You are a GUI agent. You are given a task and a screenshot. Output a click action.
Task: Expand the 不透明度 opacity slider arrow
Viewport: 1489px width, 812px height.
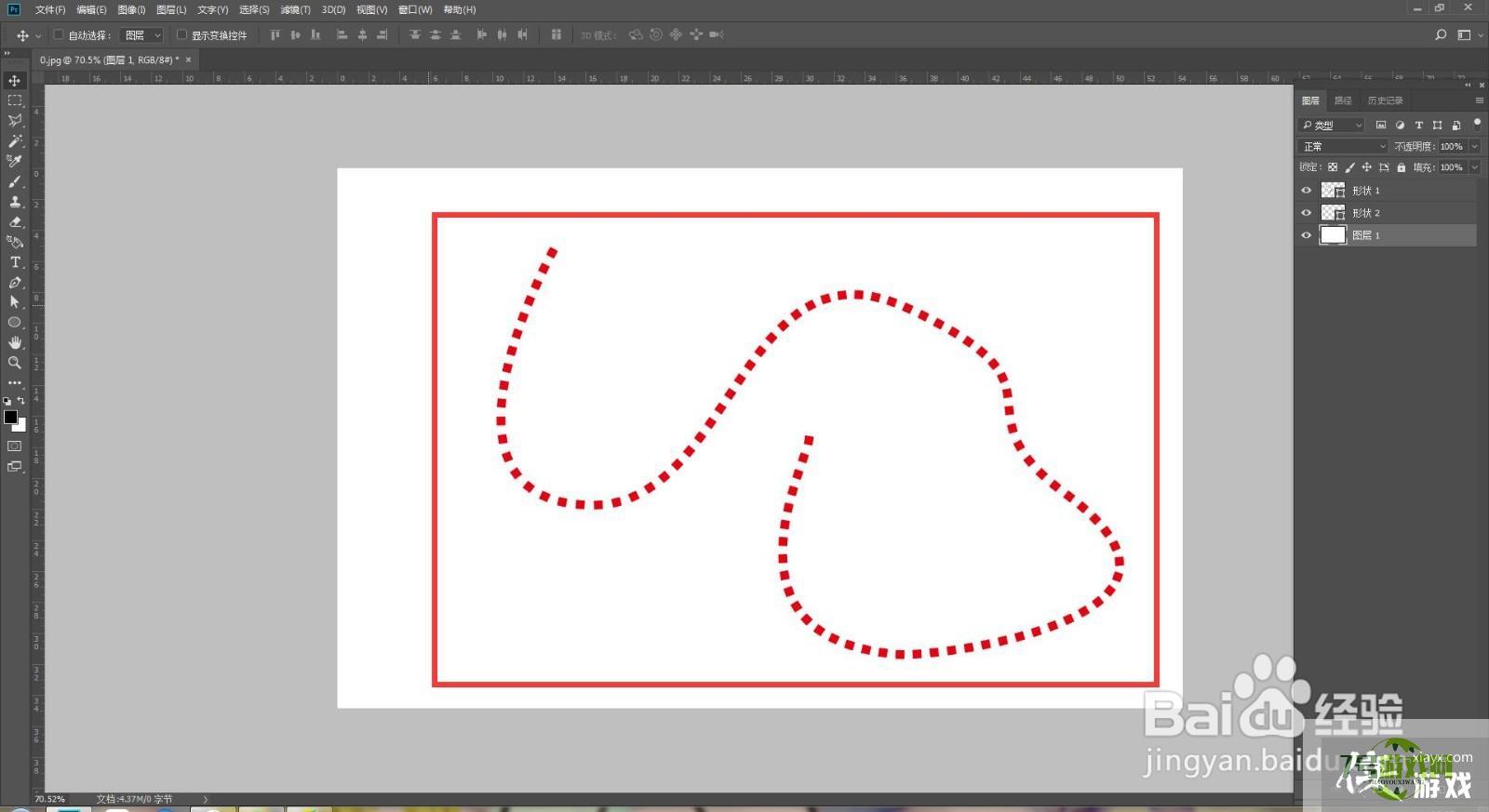(x=1474, y=146)
